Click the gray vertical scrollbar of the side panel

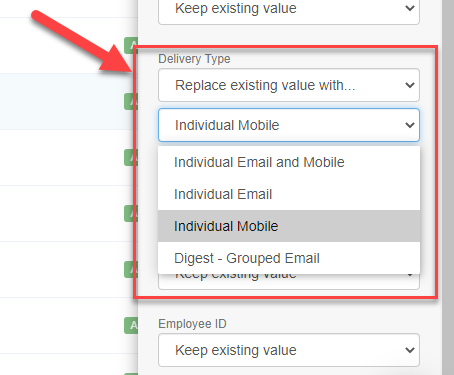(448, 187)
